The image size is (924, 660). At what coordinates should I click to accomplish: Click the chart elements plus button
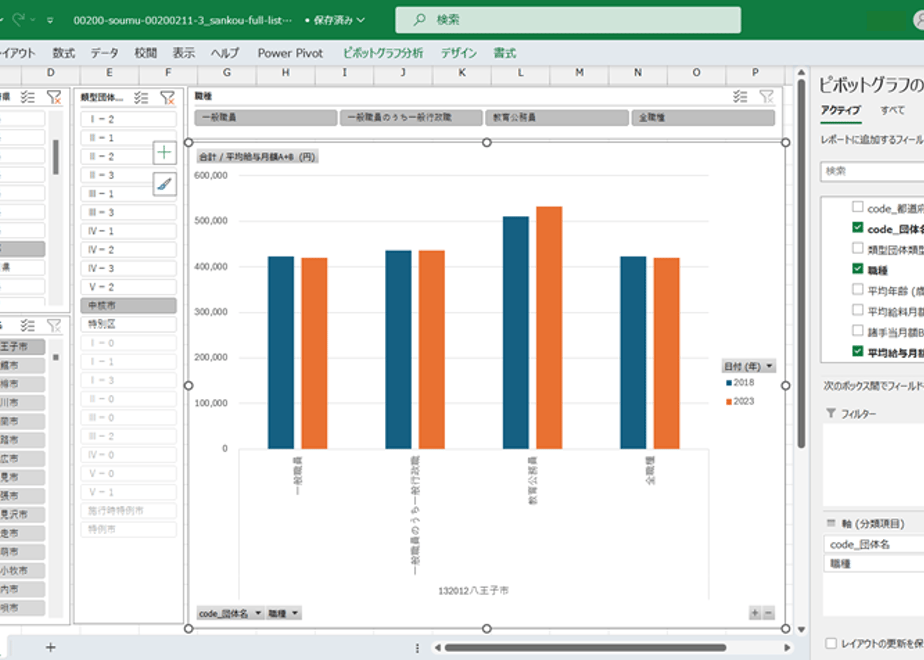coord(164,153)
